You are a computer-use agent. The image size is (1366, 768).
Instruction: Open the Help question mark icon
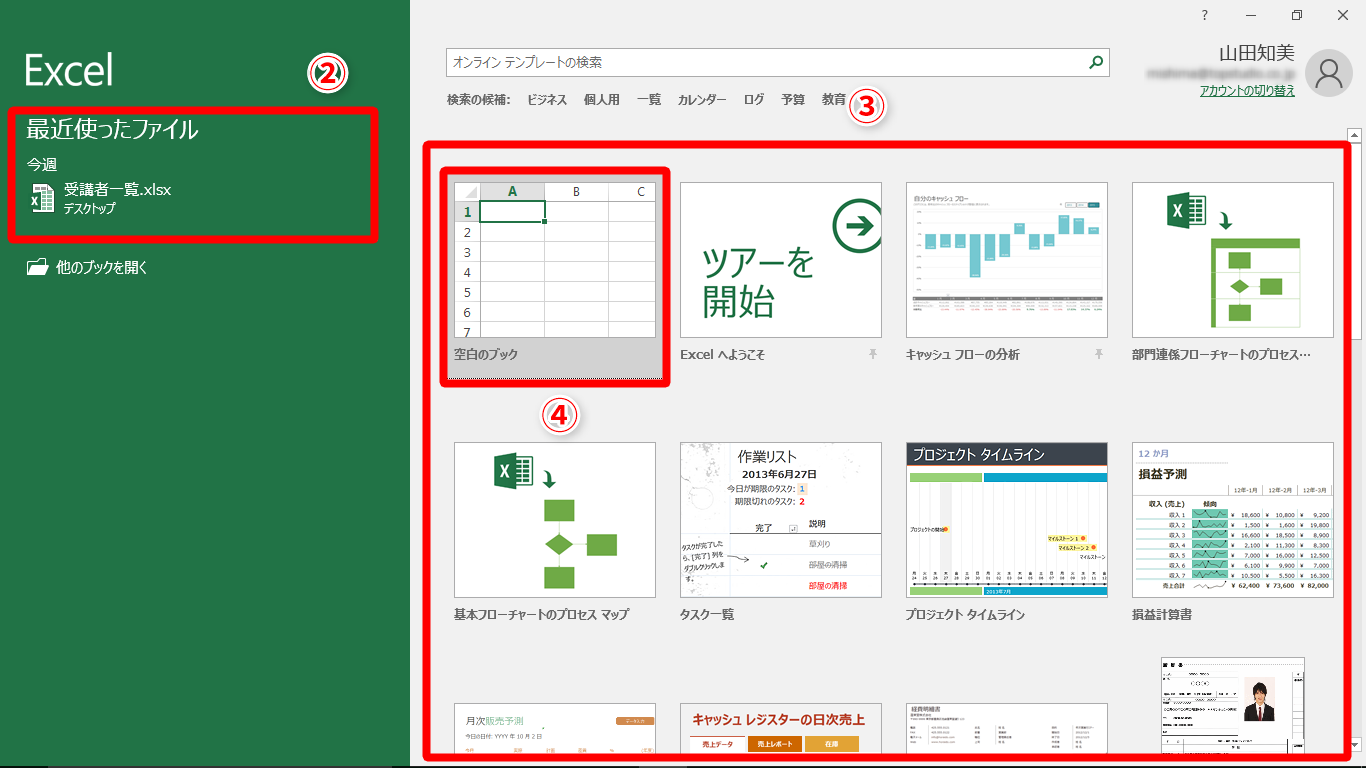coord(1205,15)
